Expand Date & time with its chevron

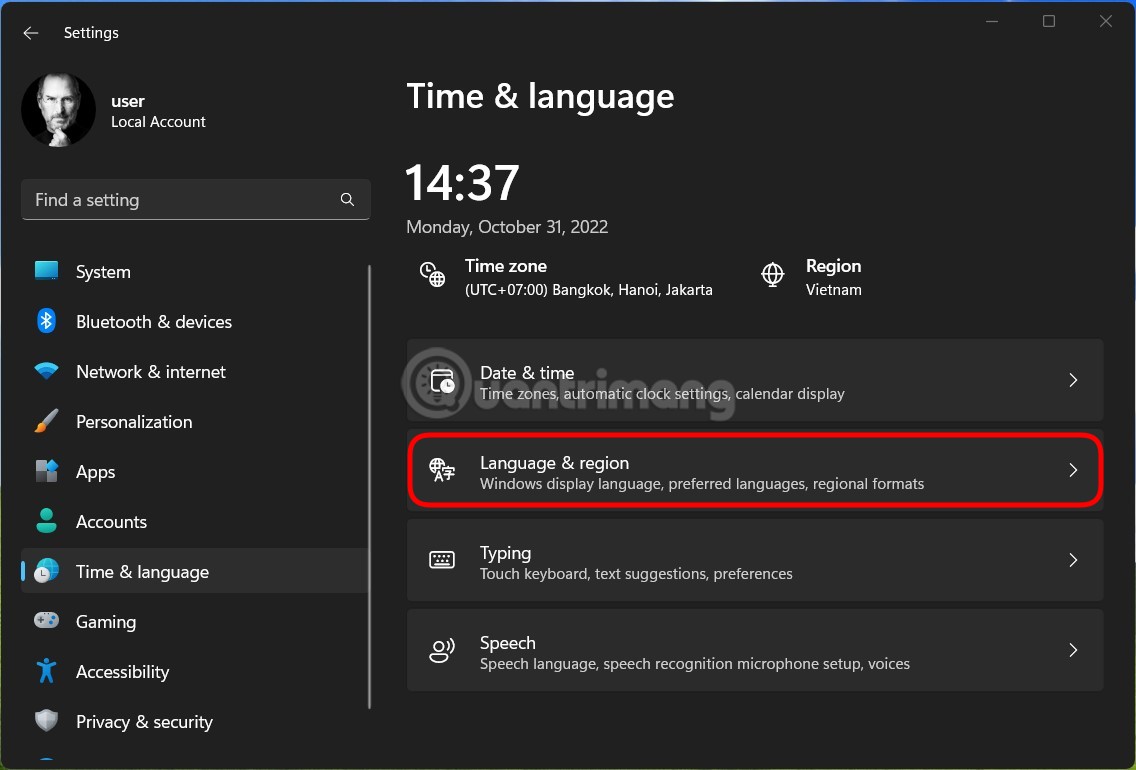1073,380
